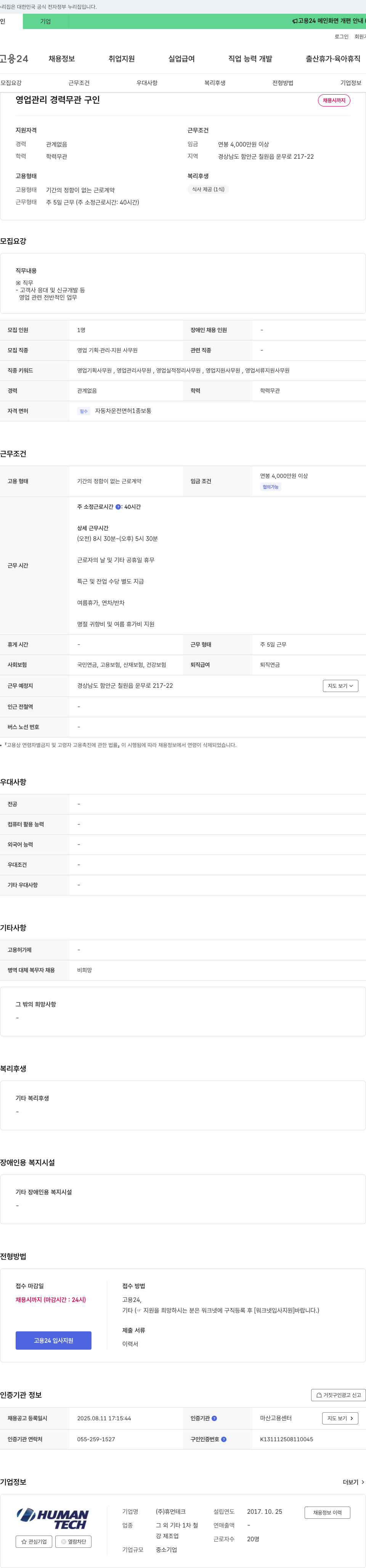366x1568 pixels.
Task: Jump to 기업정보 section tab
Action: pos(351,83)
